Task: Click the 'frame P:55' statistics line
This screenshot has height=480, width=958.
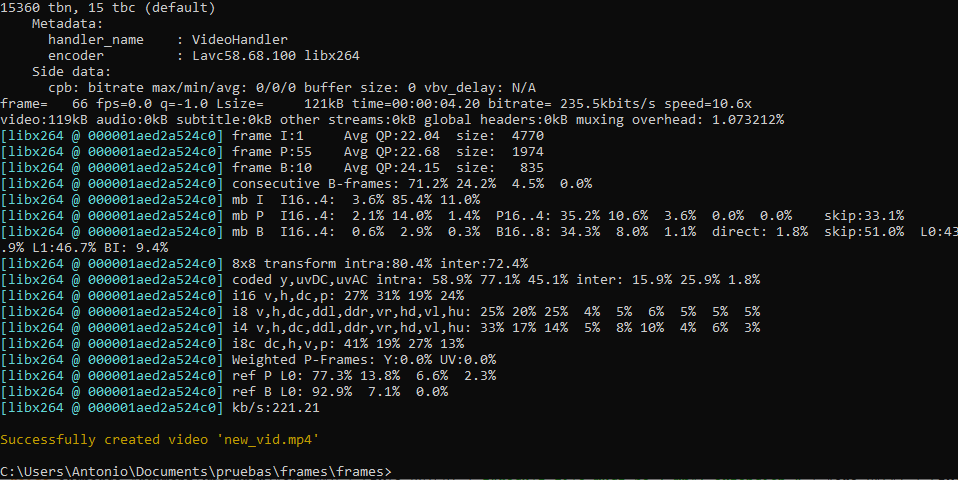Action: pyautogui.click(x=272, y=151)
